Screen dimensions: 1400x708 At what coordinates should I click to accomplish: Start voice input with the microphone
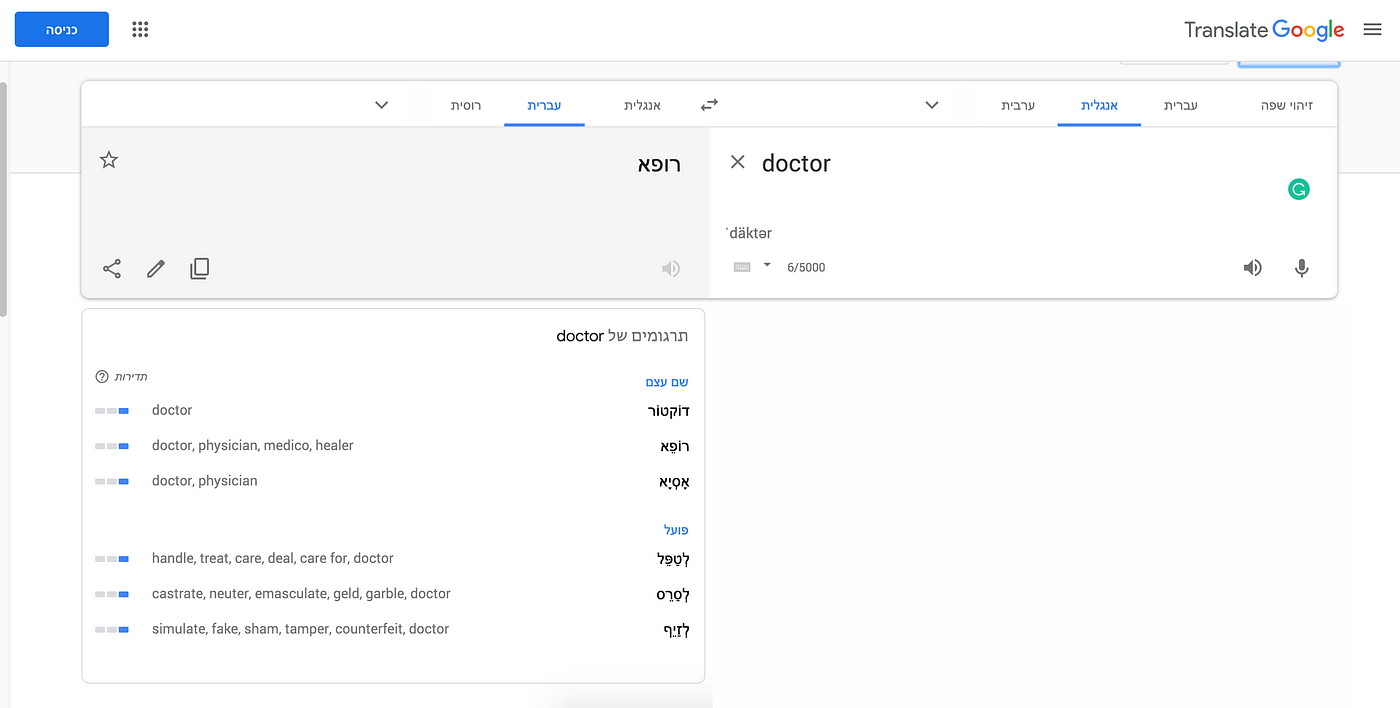pyautogui.click(x=1301, y=268)
